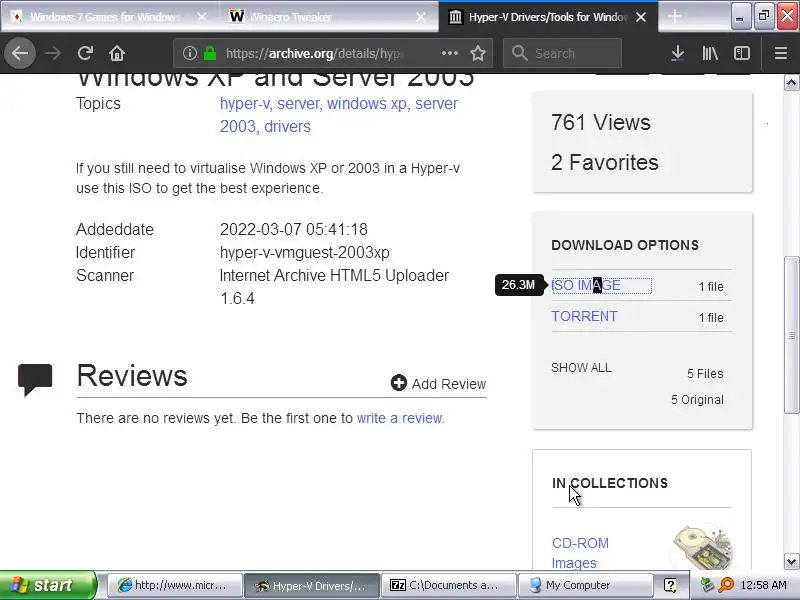The height and width of the screenshot is (600, 800).
Task: Open the drivers topic link
Action: pos(287,127)
